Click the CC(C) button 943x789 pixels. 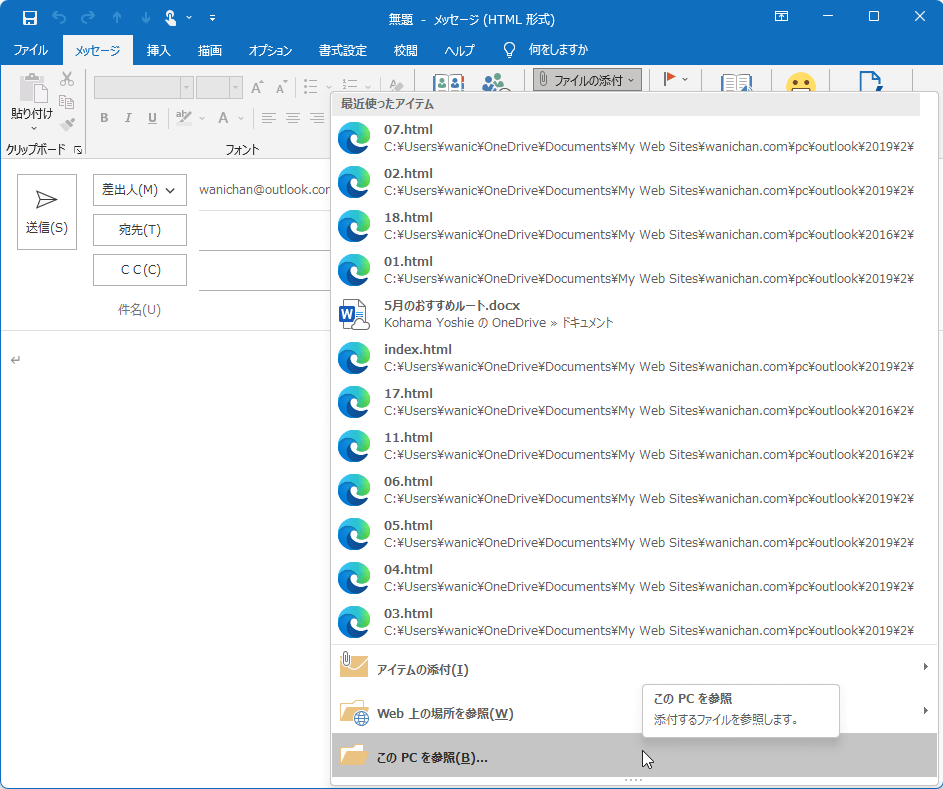[140, 270]
